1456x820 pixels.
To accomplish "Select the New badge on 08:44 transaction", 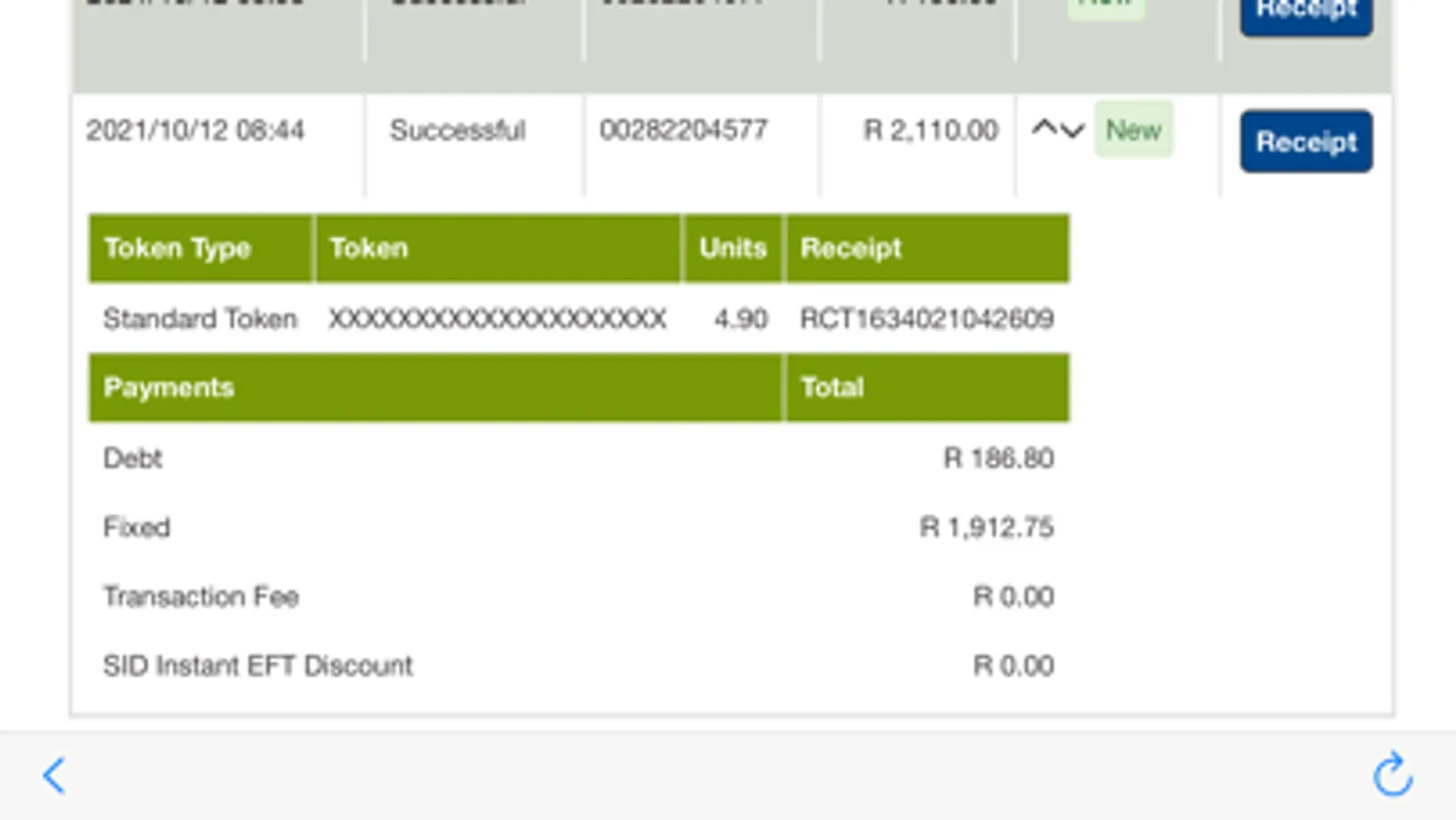I will coord(1133,129).
